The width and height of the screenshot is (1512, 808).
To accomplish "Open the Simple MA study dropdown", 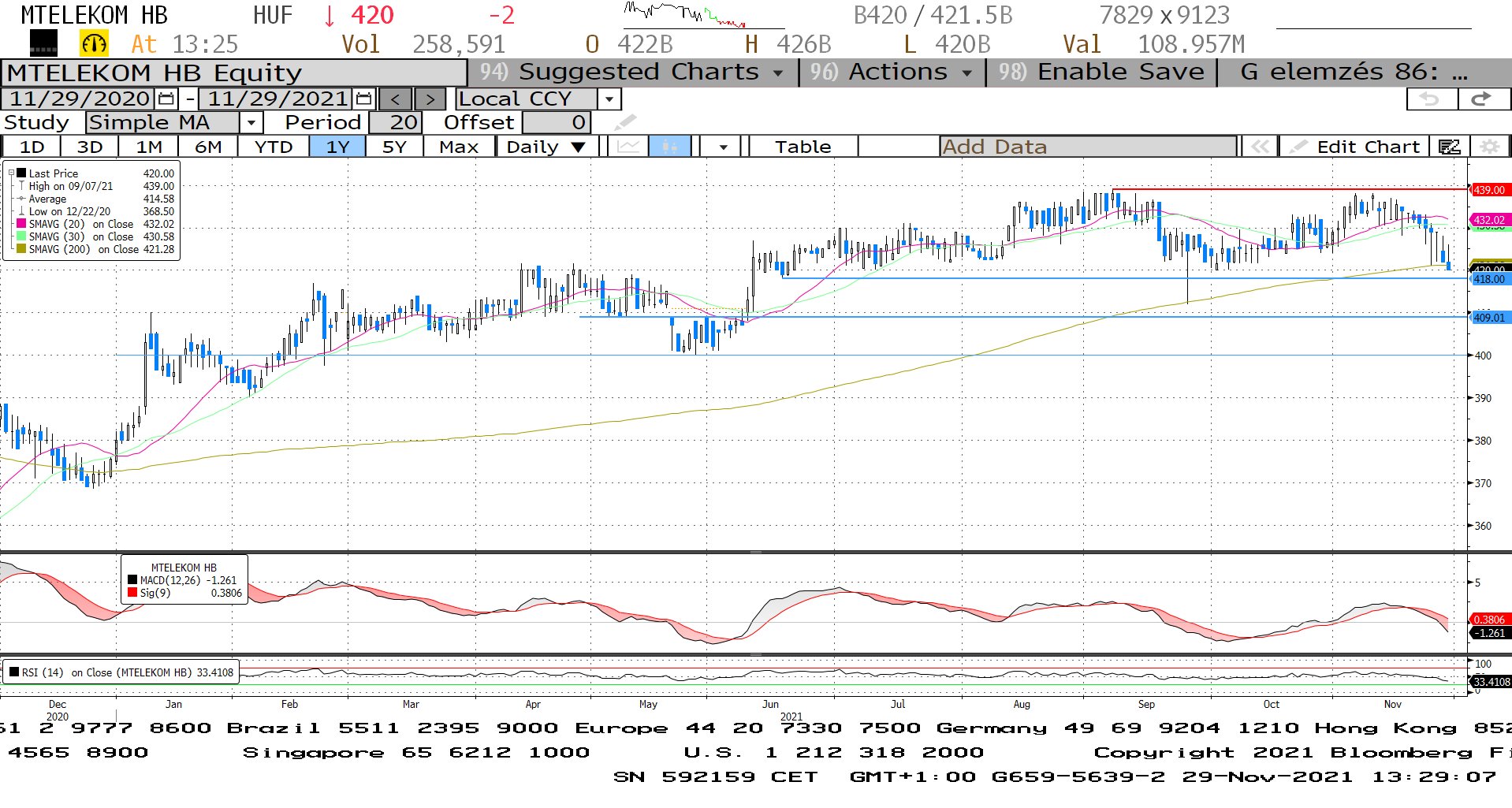I will coord(251,123).
